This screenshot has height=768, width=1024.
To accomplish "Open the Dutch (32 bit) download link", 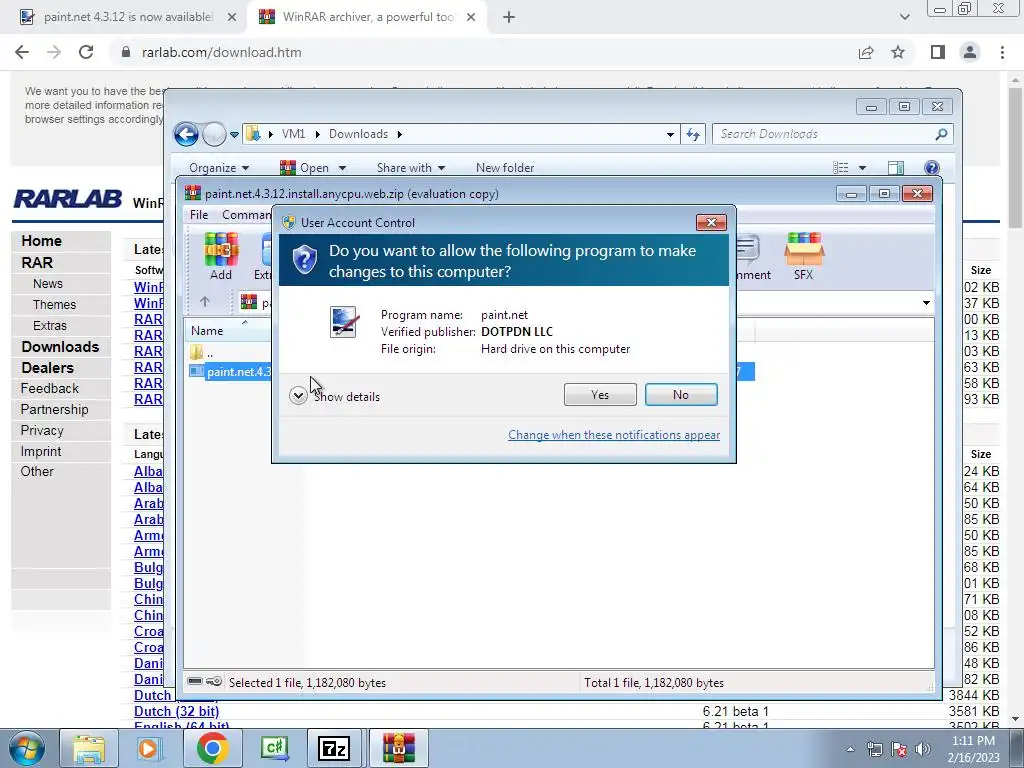I will click(x=176, y=711).
